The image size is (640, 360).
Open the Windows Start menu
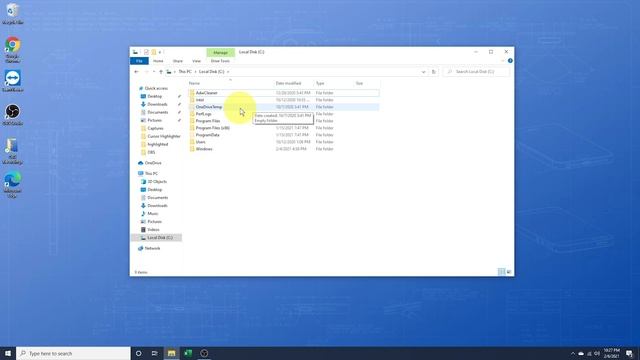pyautogui.click(x=8, y=353)
